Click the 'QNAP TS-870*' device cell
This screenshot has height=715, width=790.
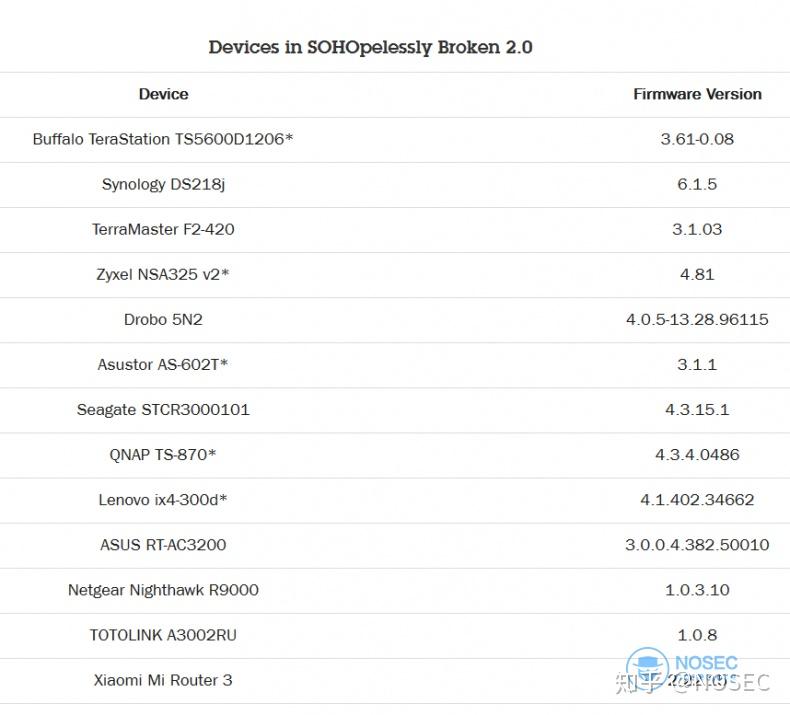point(163,454)
